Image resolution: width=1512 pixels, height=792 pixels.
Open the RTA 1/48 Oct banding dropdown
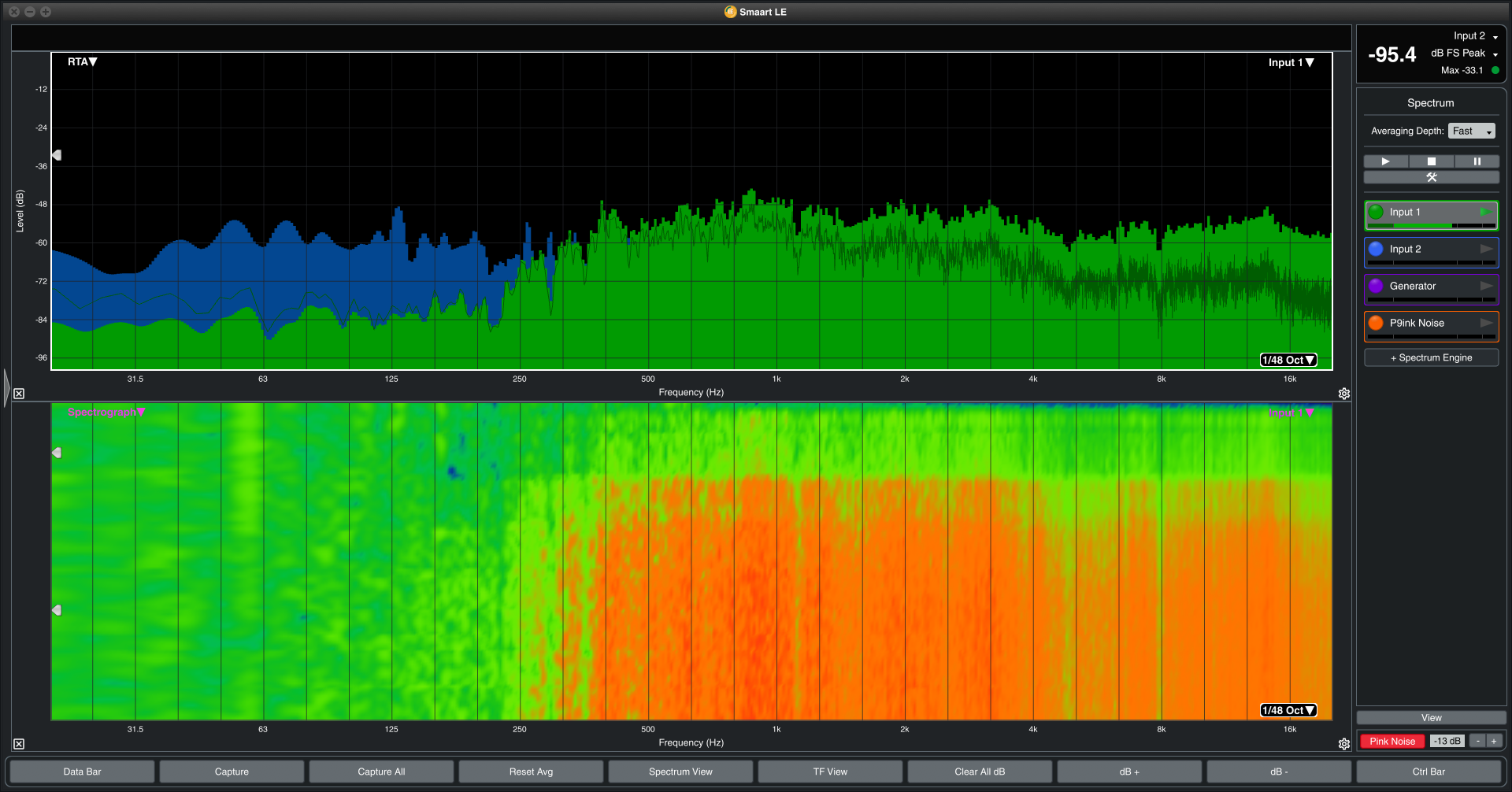[x=1288, y=360]
